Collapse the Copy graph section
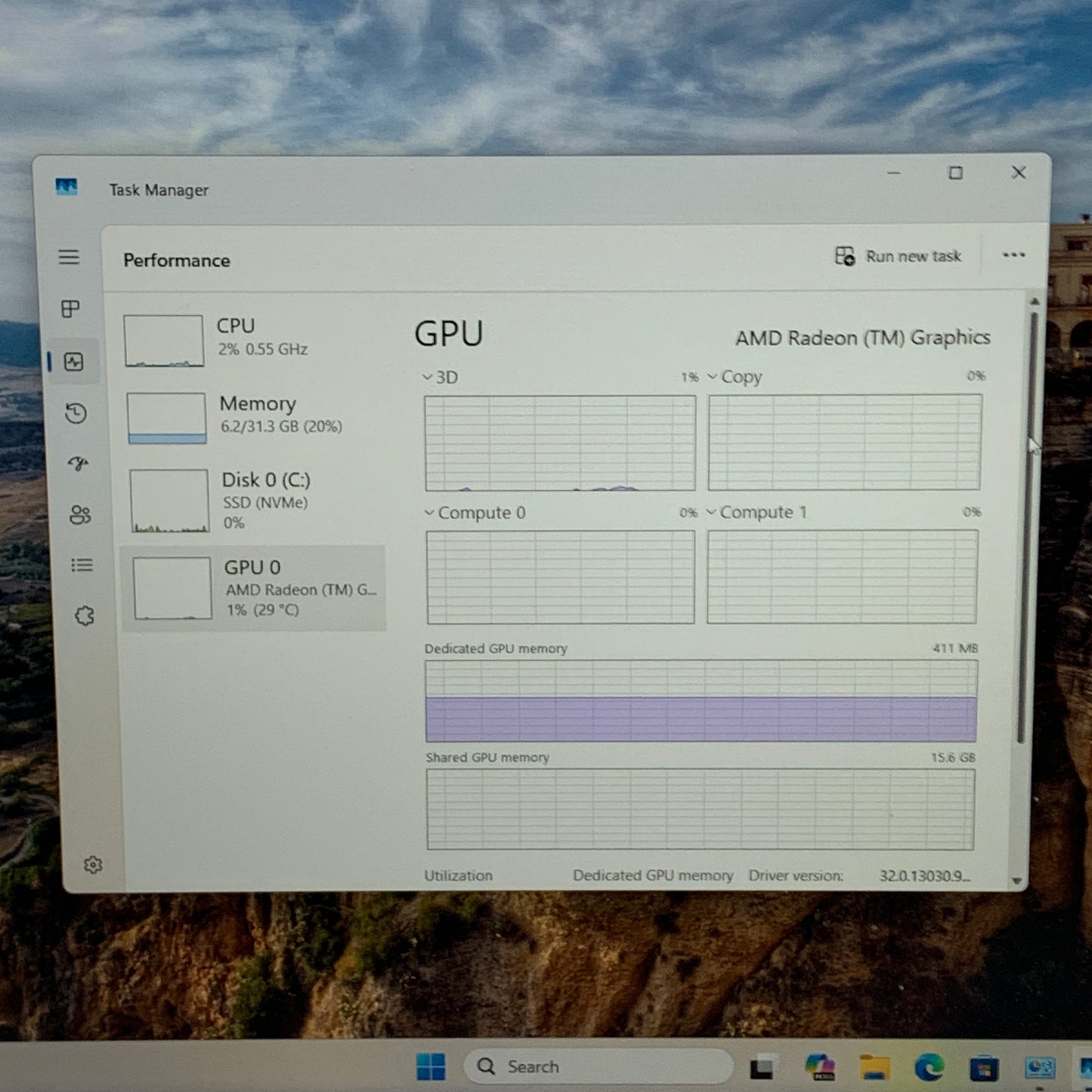 pyautogui.click(x=711, y=376)
